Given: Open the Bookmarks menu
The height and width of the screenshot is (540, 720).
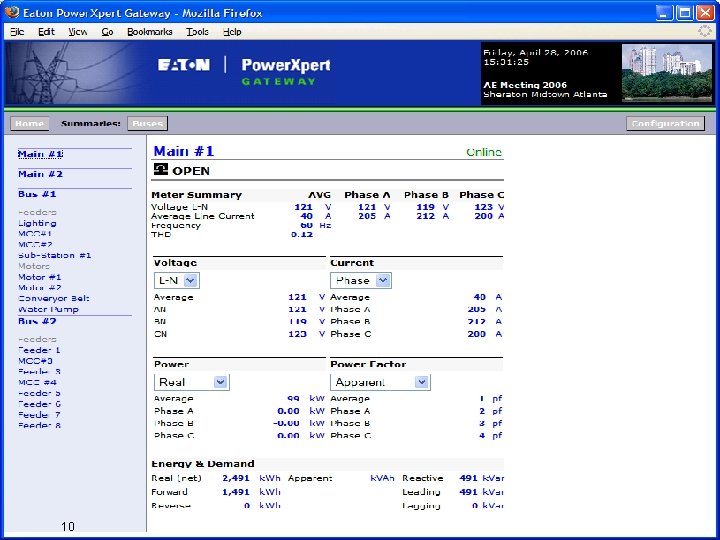Looking at the screenshot, I should click(150, 32).
